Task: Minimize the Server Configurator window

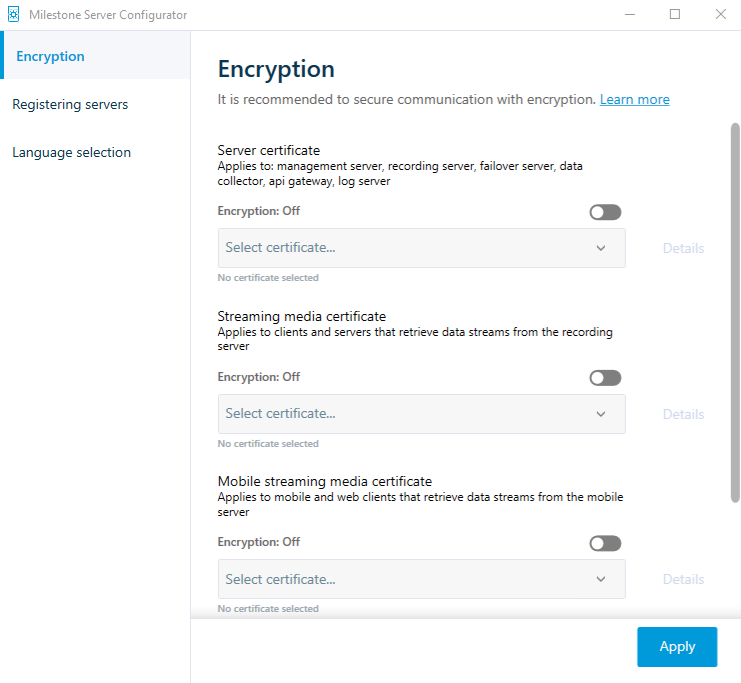Action: (x=630, y=15)
